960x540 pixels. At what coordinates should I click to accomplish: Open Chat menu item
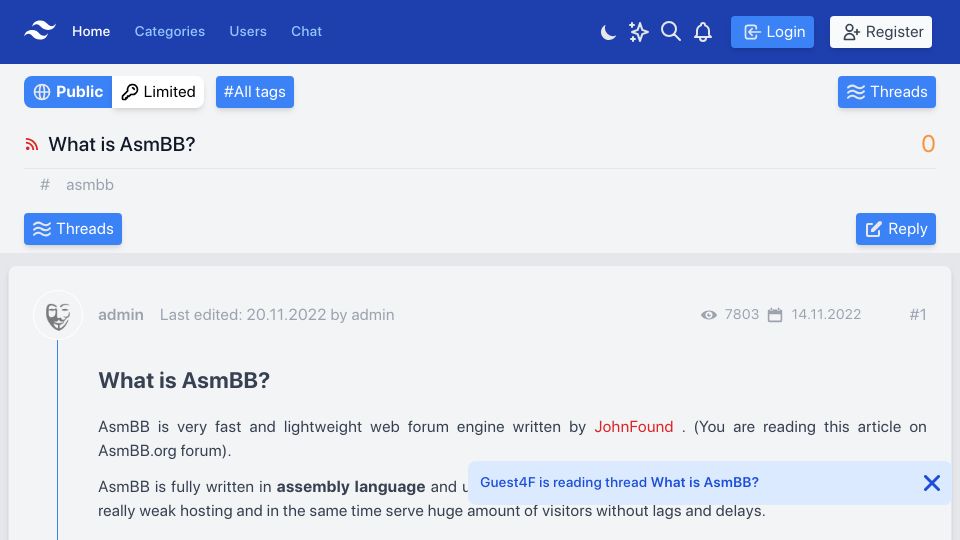306,31
